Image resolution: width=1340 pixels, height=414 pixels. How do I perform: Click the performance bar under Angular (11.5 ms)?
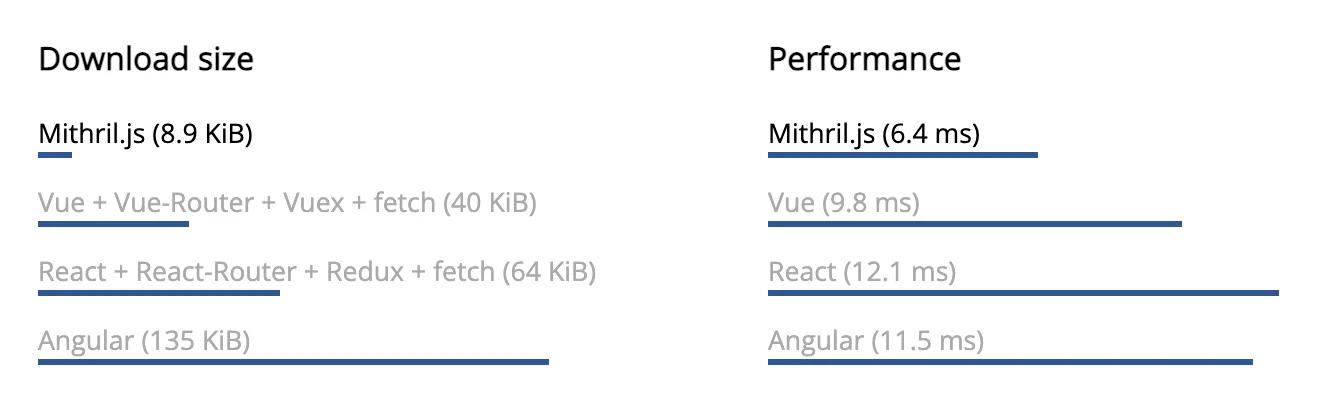[x=1010, y=362]
